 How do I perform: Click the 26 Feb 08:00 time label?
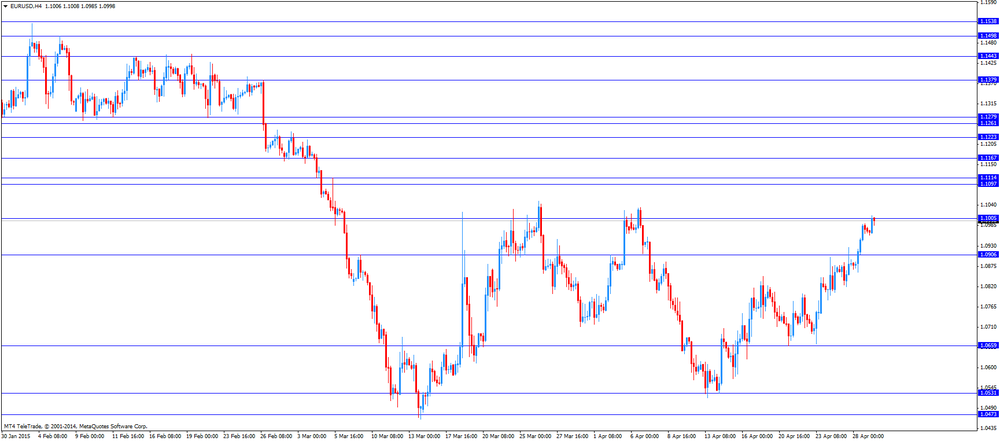(x=274, y=437)
